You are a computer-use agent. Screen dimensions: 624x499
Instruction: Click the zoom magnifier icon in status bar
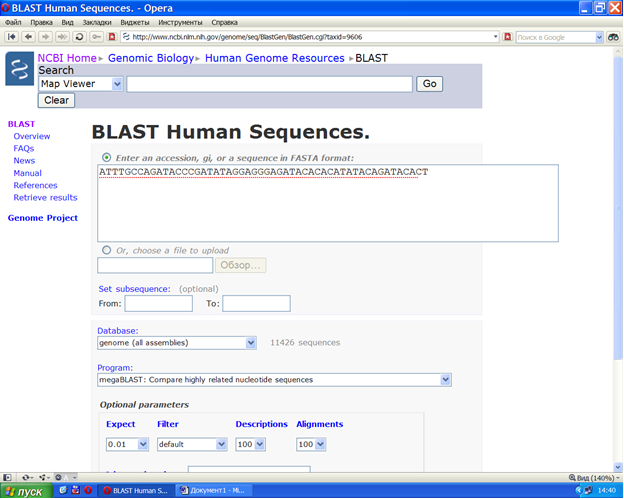tap(572, 477)
